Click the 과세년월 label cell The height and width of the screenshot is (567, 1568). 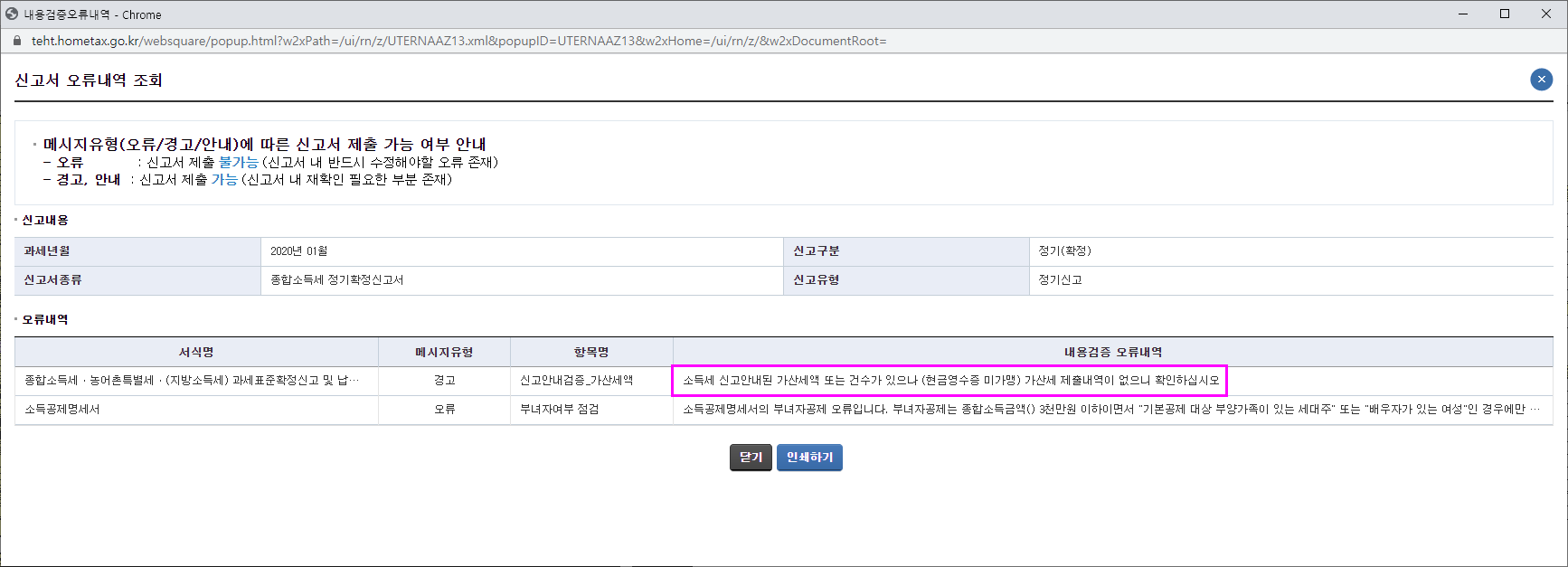coord(137,251)
